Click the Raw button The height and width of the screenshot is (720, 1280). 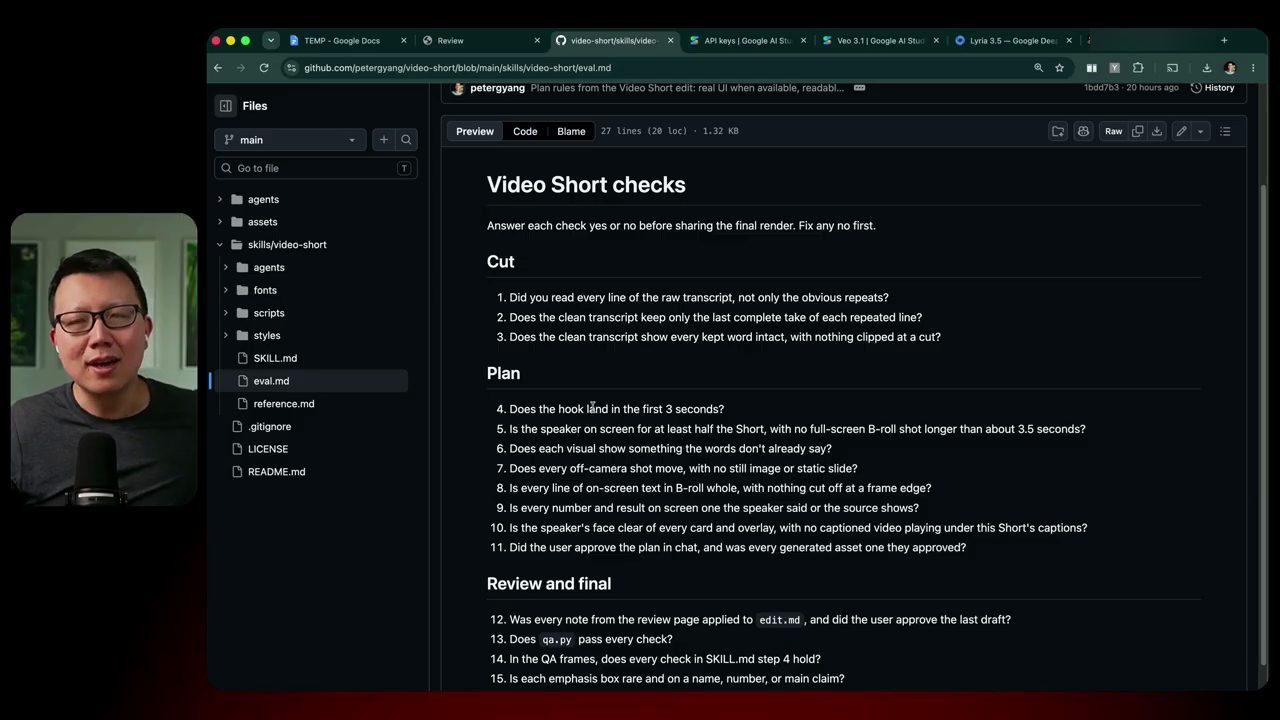(1113, 131)
